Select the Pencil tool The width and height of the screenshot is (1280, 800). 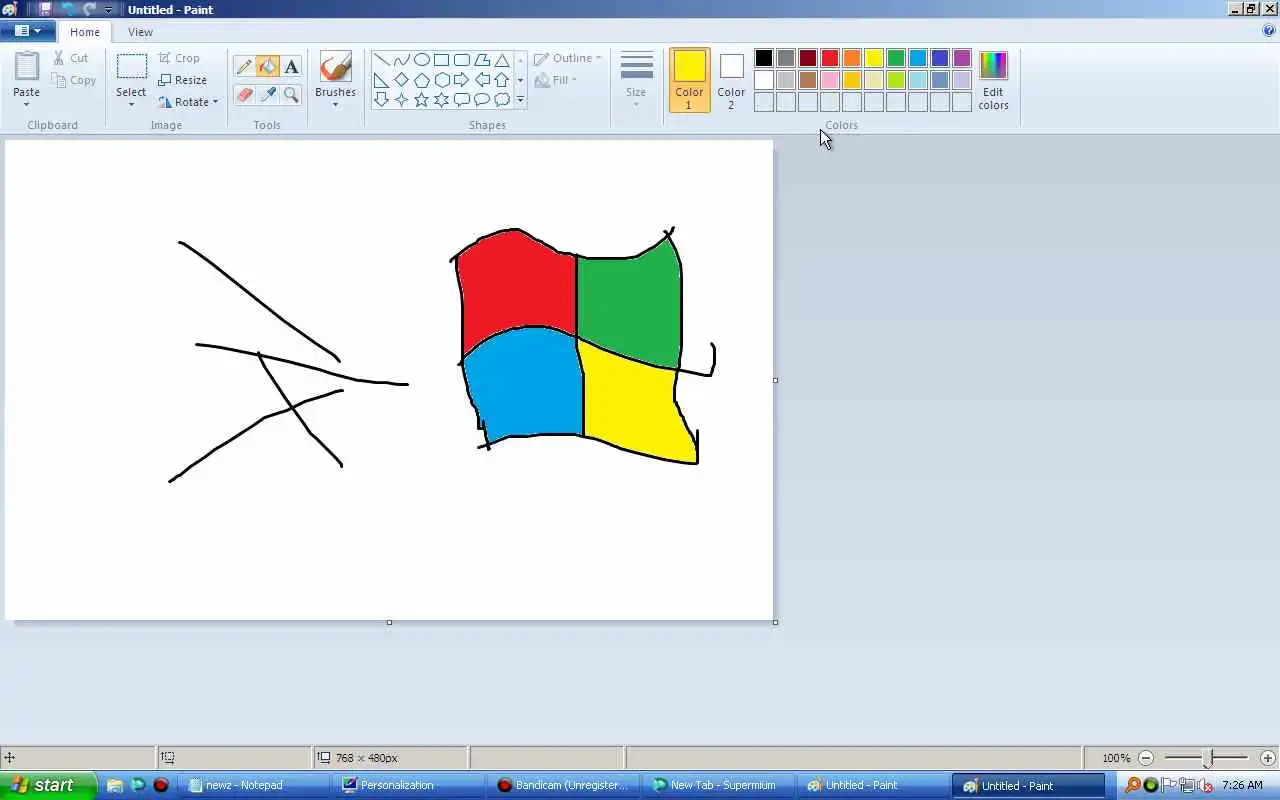244,67
